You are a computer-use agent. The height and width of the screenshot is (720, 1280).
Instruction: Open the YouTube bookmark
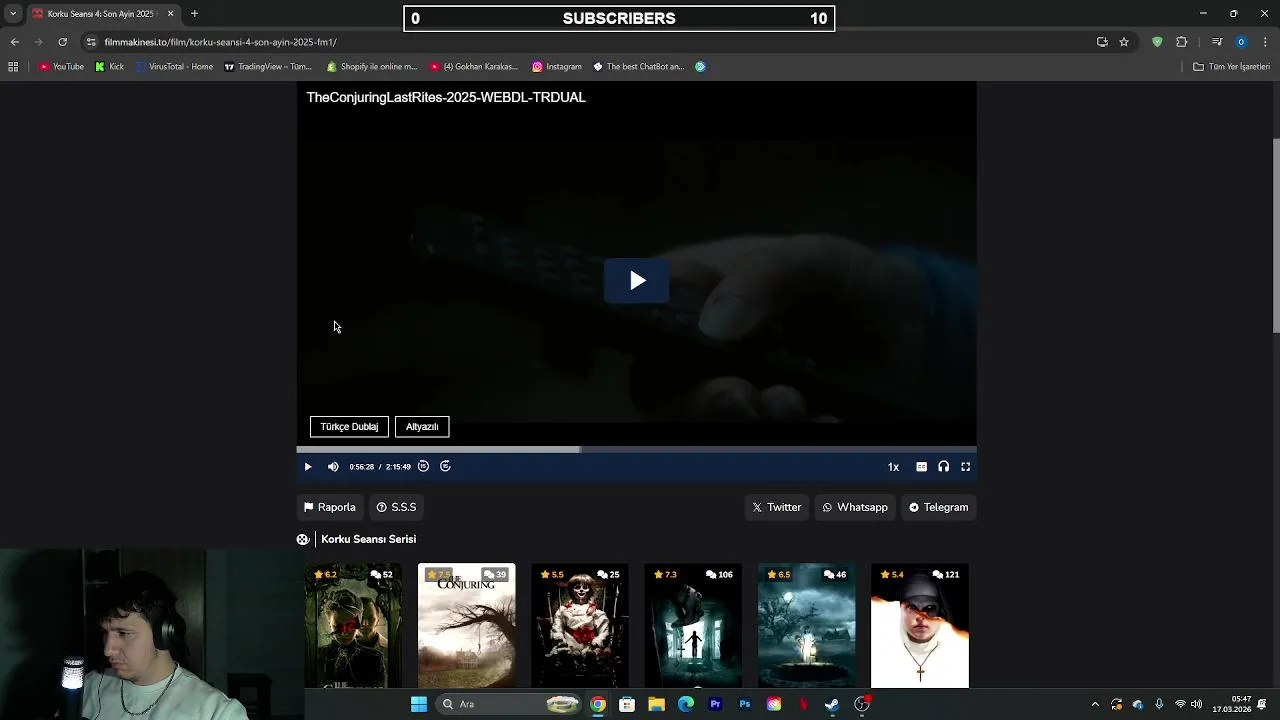[61, 67]
